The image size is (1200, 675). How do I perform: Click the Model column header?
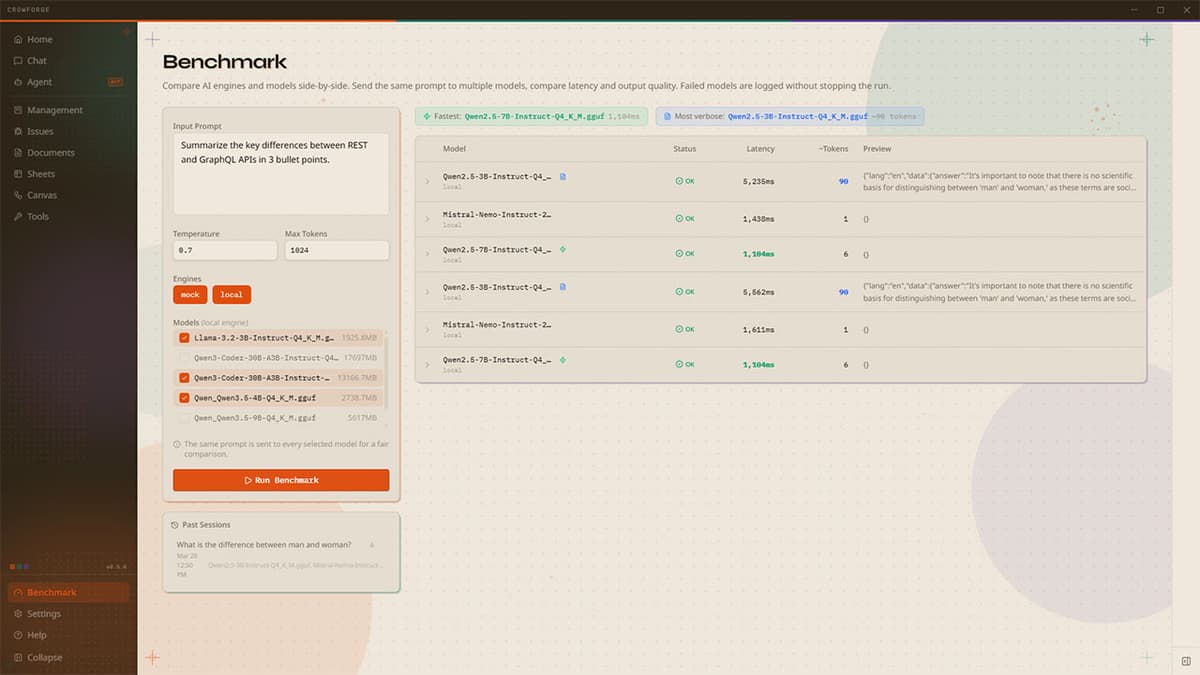point(454,149)
